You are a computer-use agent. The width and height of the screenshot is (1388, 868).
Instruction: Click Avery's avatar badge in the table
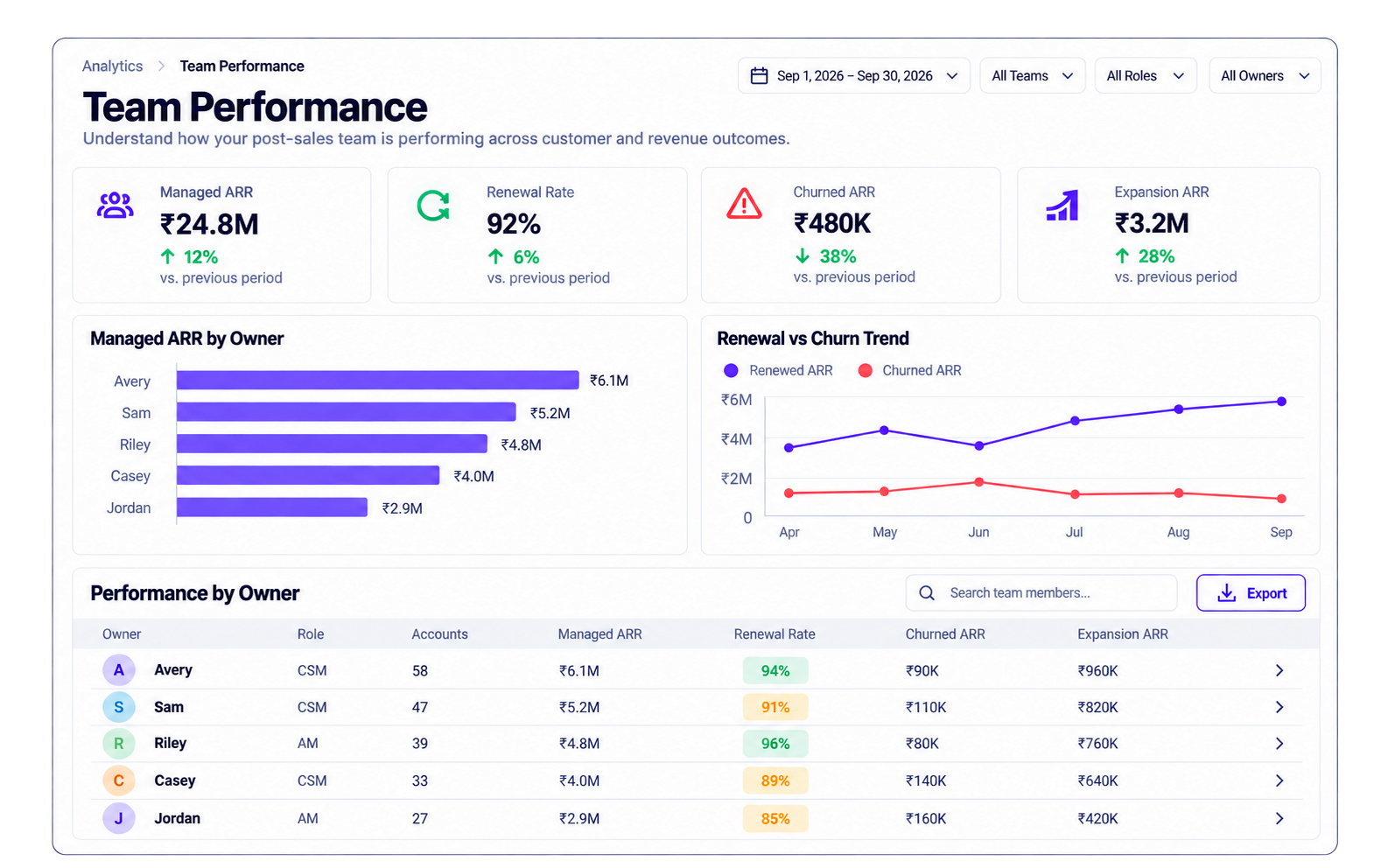(119, 670)
